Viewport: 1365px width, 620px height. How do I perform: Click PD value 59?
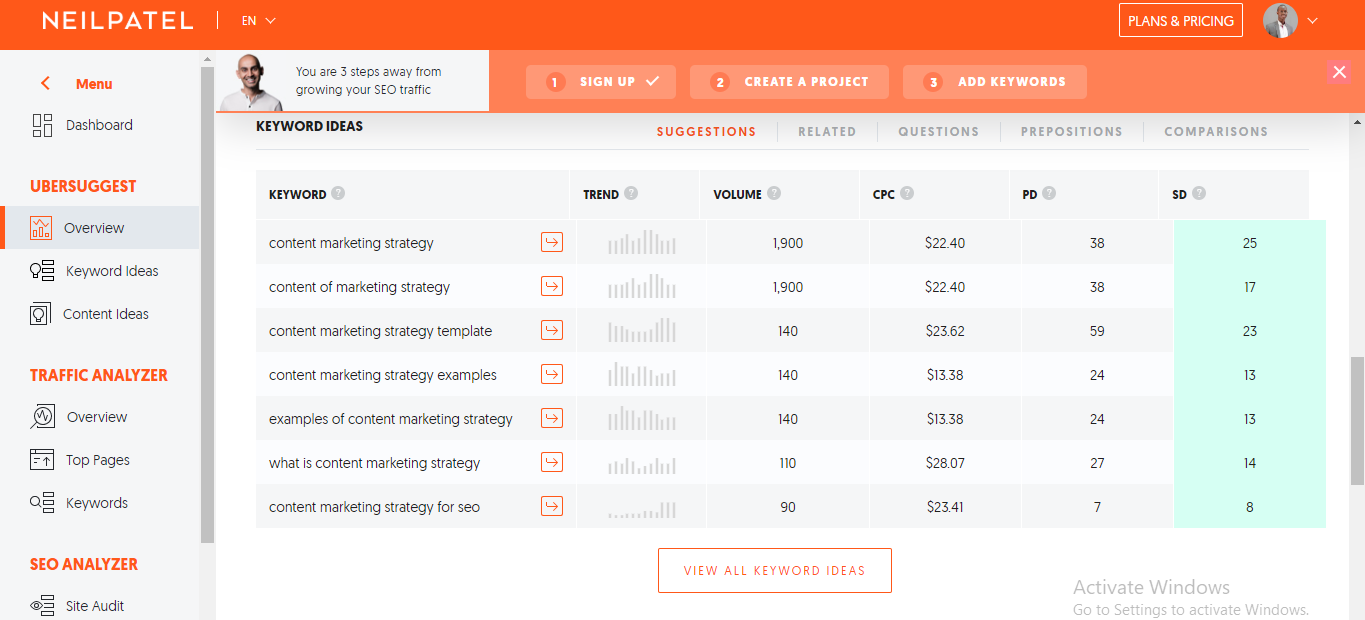1097,331
